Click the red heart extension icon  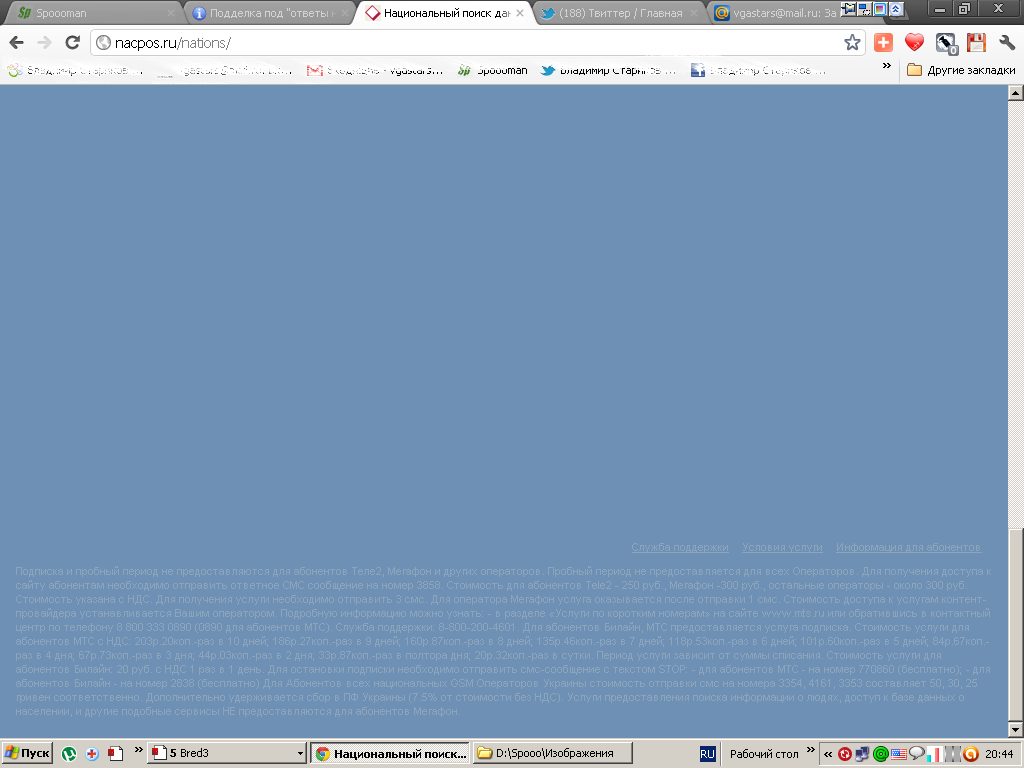tap(914, 43)
